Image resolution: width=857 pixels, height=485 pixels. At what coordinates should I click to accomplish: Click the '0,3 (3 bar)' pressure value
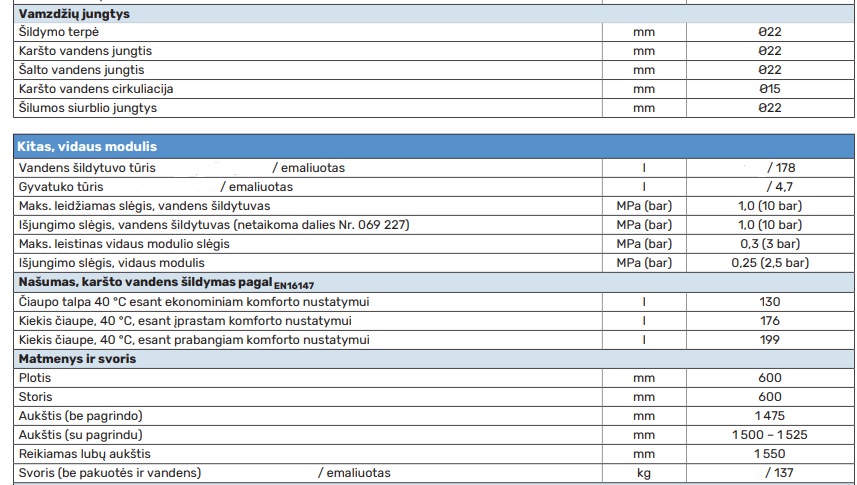769,244
